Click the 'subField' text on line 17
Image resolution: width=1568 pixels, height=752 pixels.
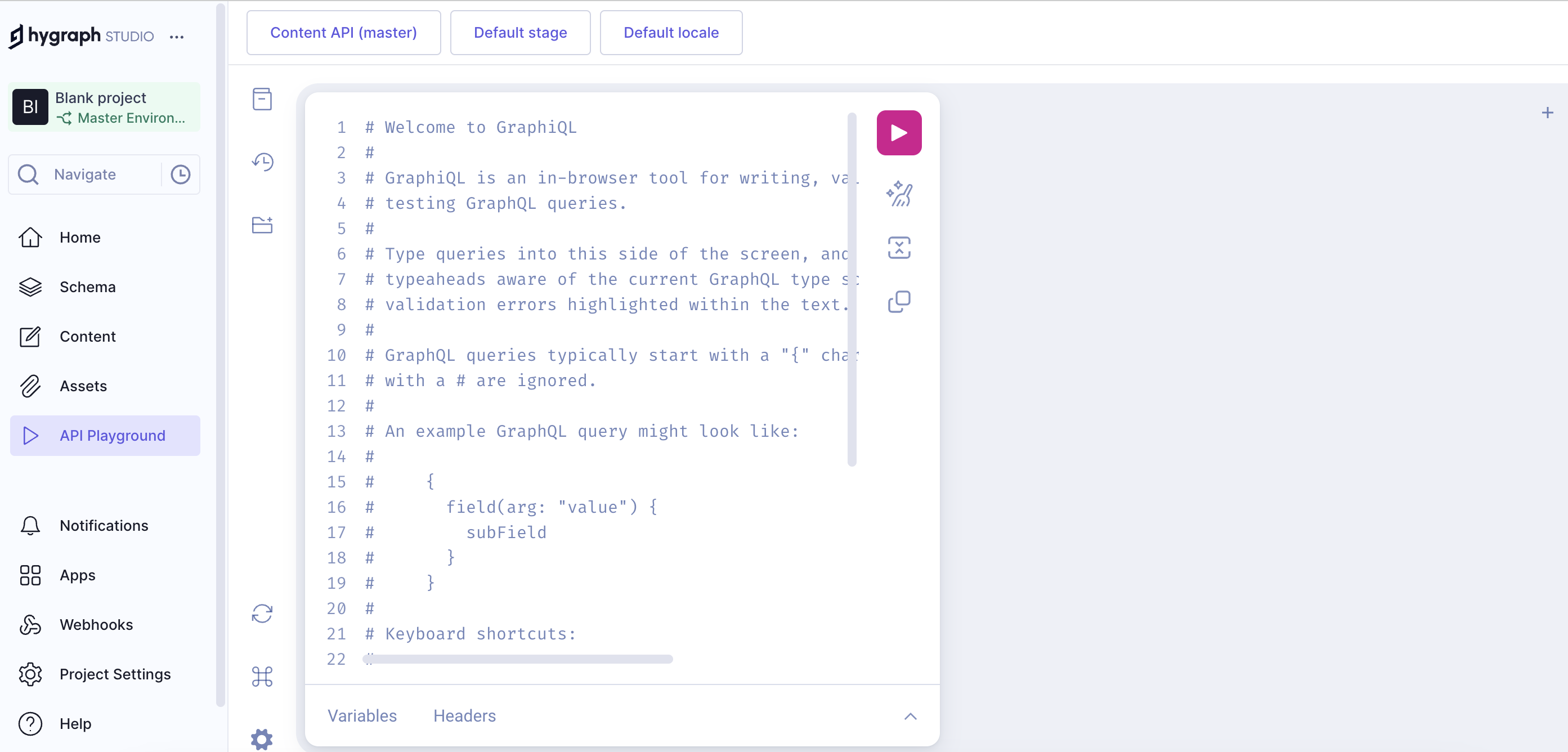tap(507, 533)
